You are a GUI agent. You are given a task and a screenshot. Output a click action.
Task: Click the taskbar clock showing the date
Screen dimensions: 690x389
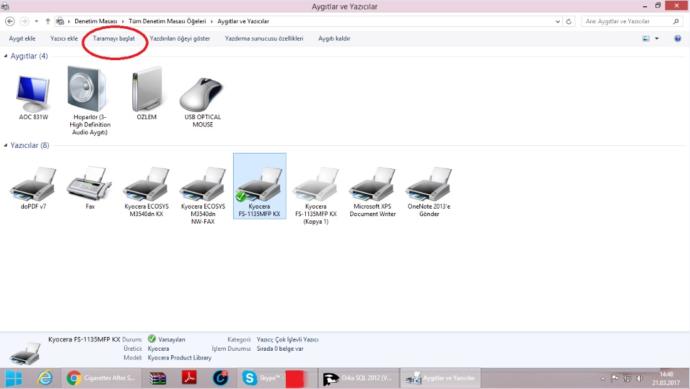point(666,378)
